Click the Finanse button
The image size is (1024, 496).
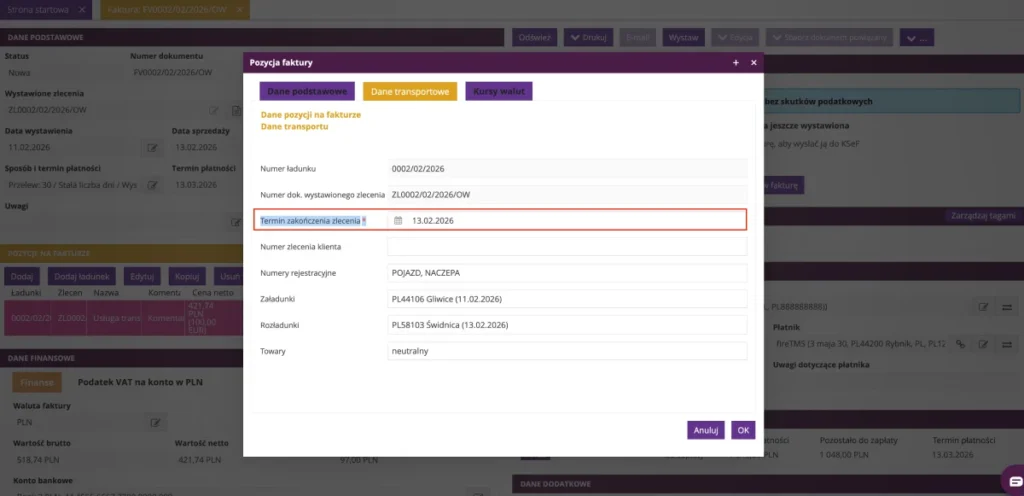tap(37, 382)
